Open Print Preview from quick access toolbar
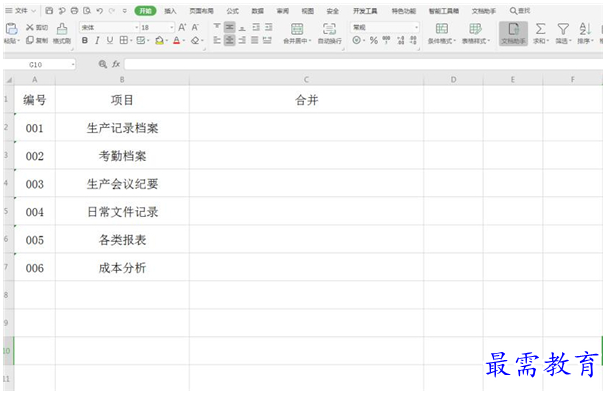 87,11
